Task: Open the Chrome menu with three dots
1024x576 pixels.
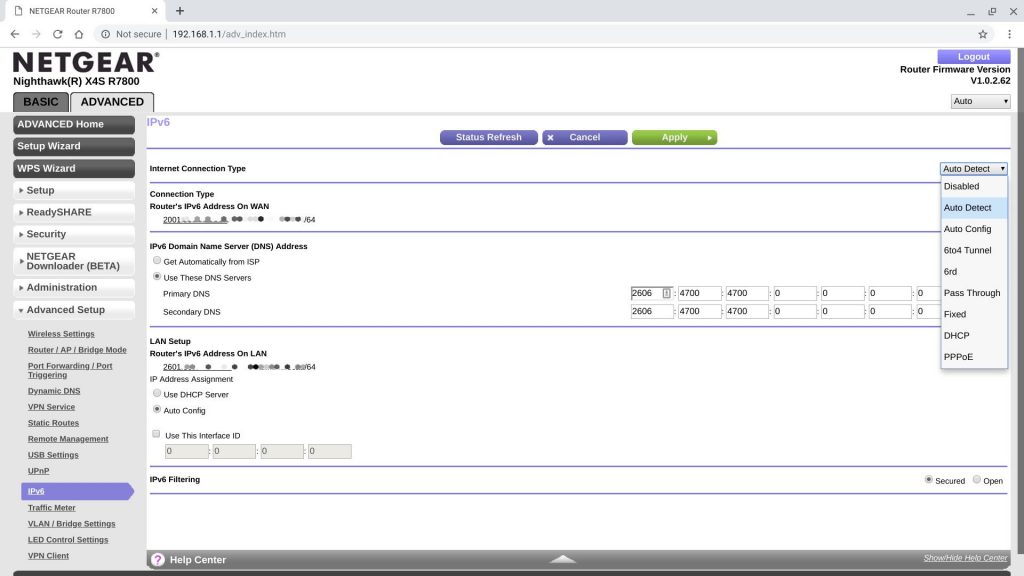Action: 1009,34
